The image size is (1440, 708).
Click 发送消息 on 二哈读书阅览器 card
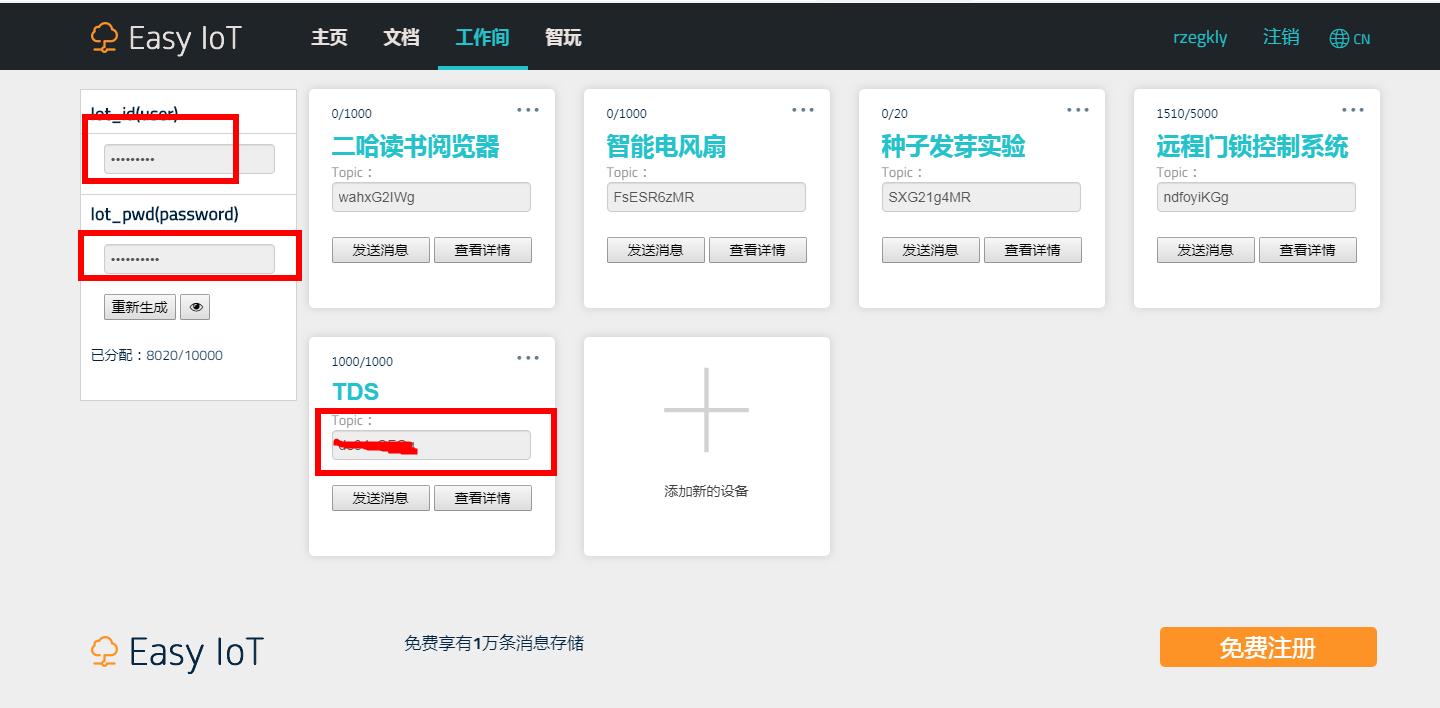[x=381, y=250]
